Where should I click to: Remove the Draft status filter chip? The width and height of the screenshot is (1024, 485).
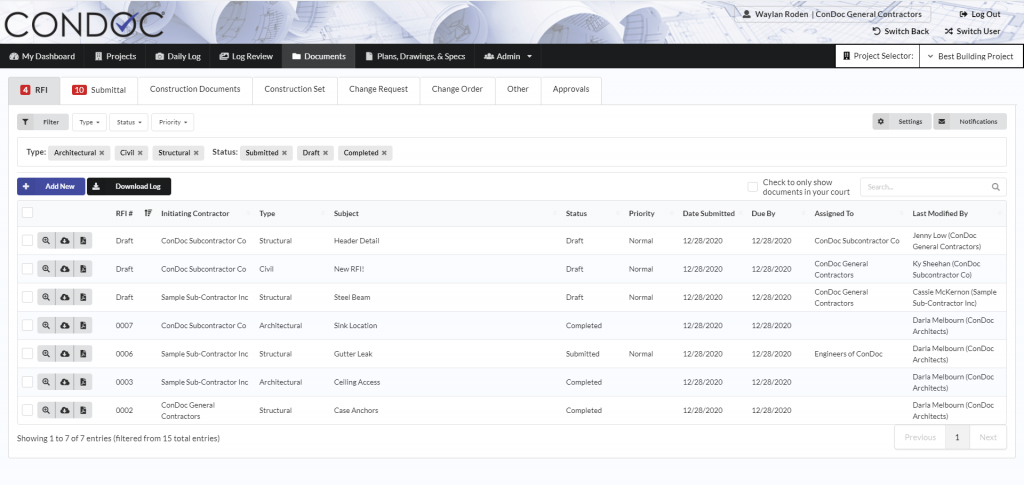coord(325,153)
